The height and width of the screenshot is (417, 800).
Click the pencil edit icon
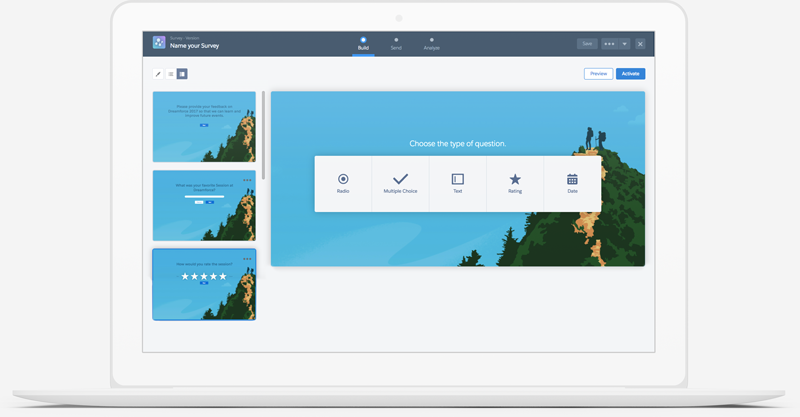[x=158, y=74]
